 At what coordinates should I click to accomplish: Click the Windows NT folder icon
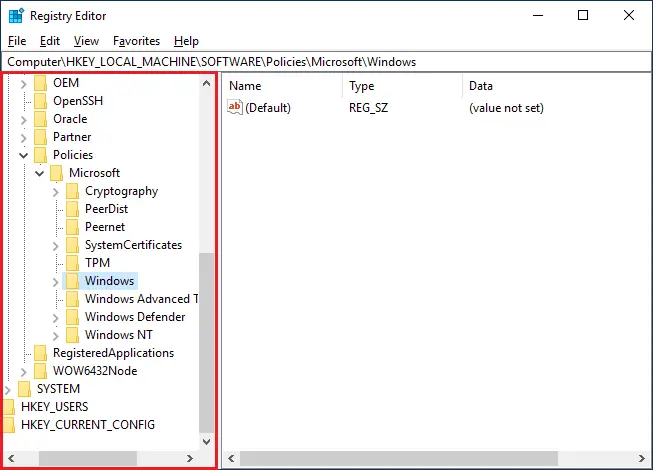[x=72, y=335]
